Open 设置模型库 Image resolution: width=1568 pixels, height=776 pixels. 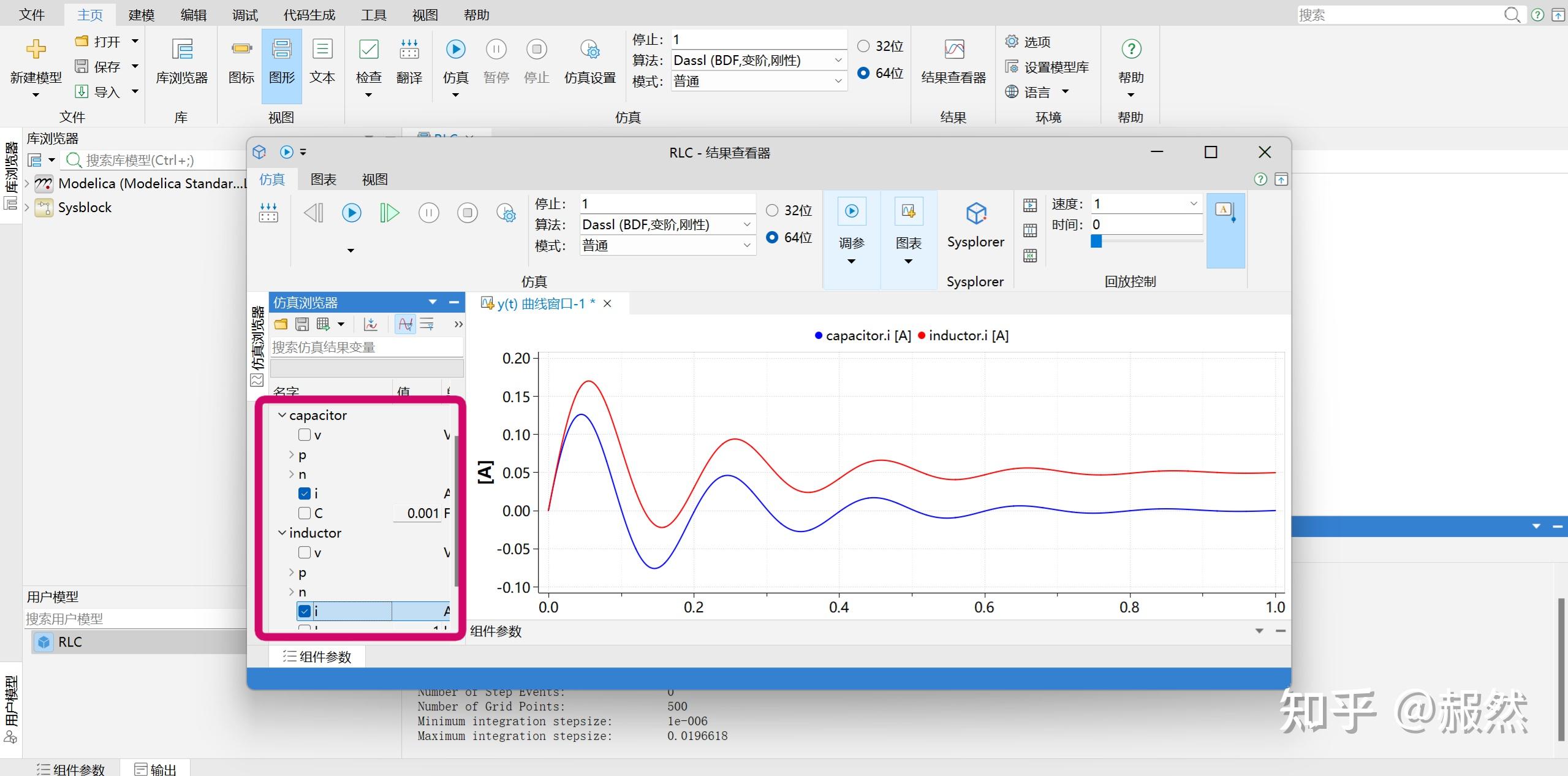1047,67
